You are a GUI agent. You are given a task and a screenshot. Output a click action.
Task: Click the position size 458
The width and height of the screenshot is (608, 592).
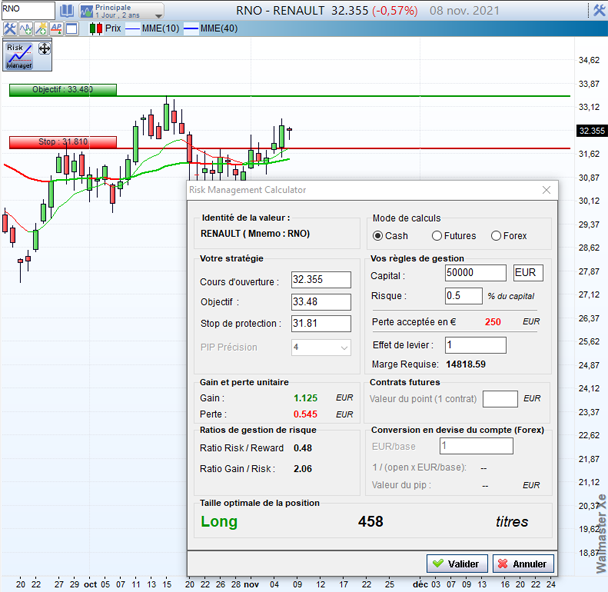point(371,522)
